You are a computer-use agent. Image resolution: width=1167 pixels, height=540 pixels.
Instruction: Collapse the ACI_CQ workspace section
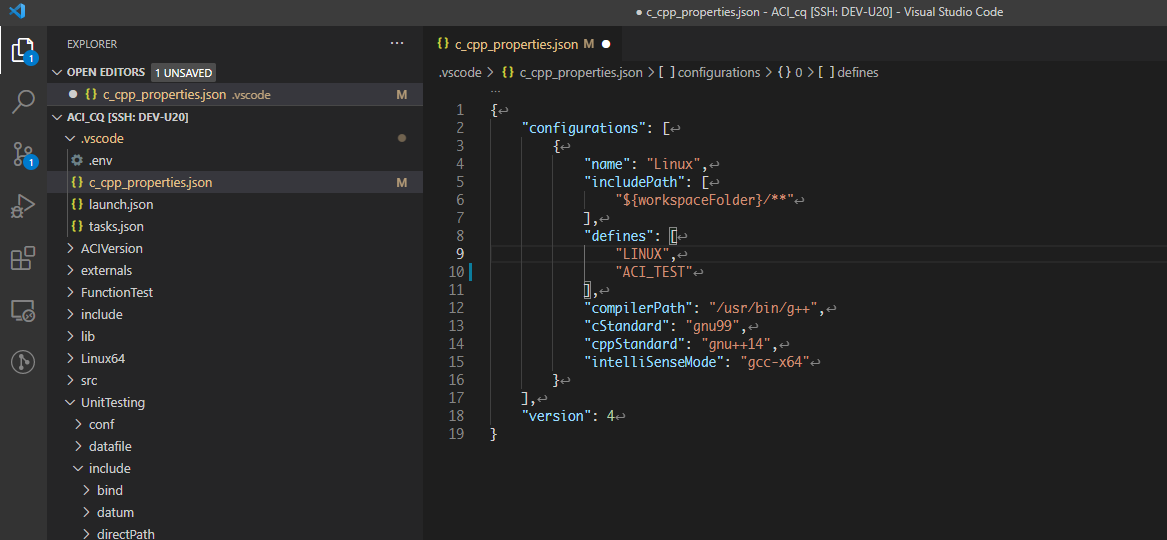click(x=58, y=117)
